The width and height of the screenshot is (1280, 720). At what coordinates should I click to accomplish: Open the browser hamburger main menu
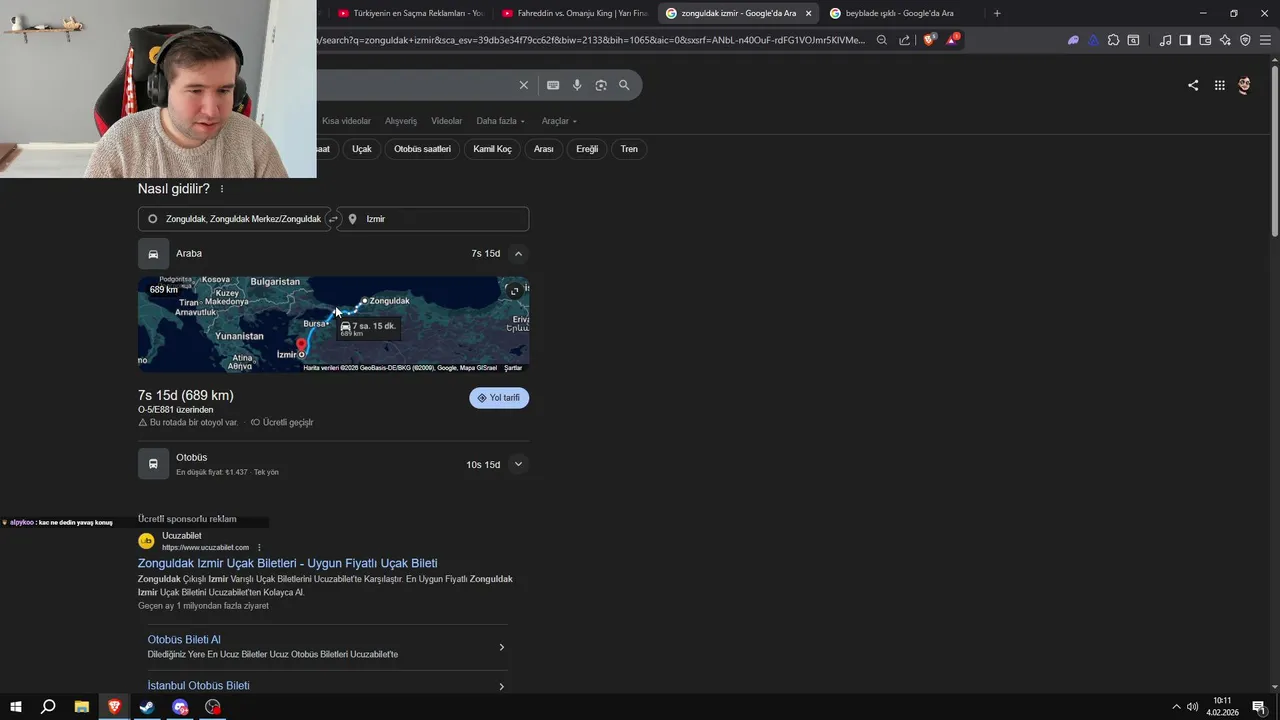(1265, 40)
